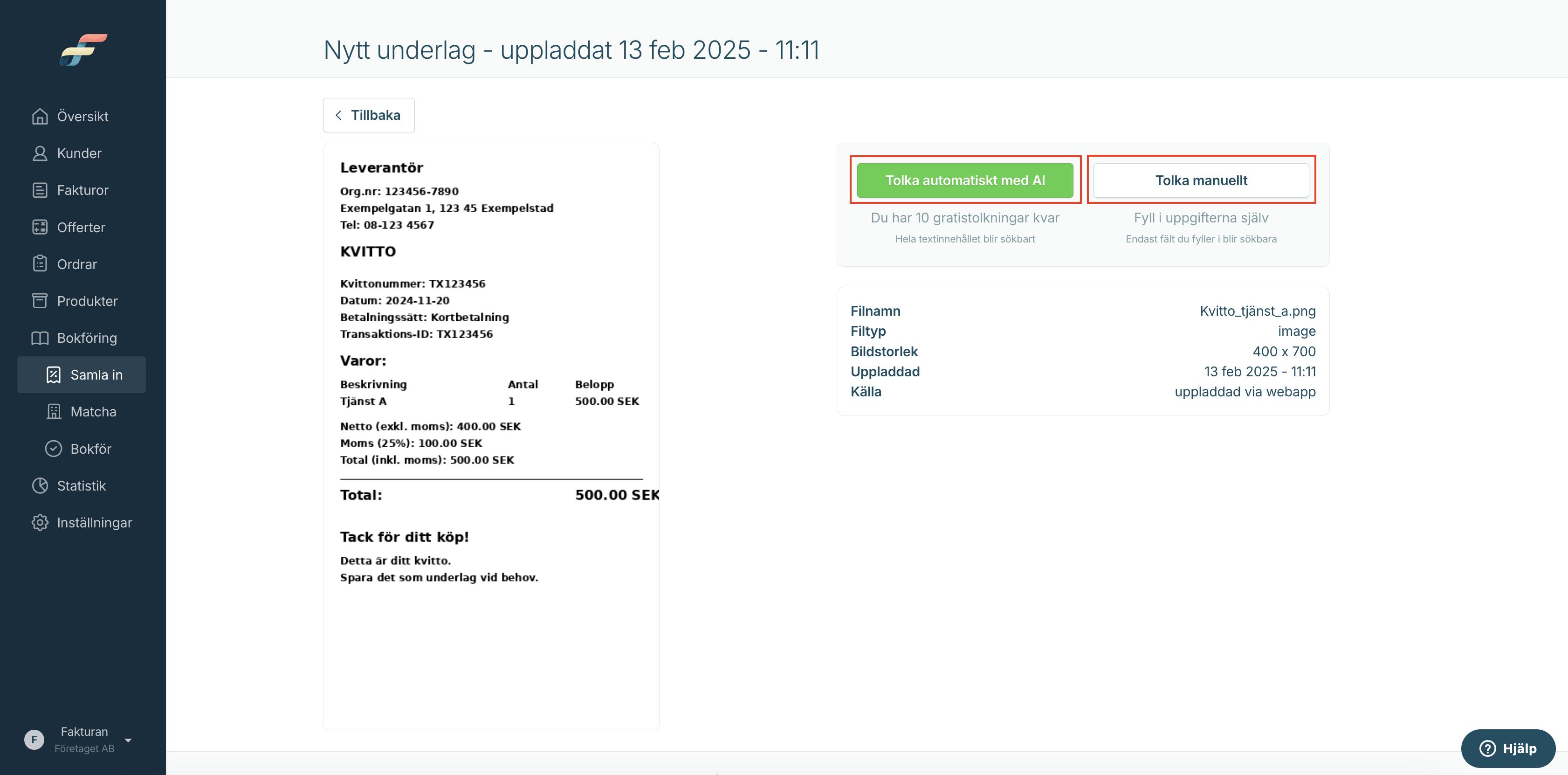Navigate to Offerter
The height and width of the screenshot is (775, 1568).
tap(82, 227)
